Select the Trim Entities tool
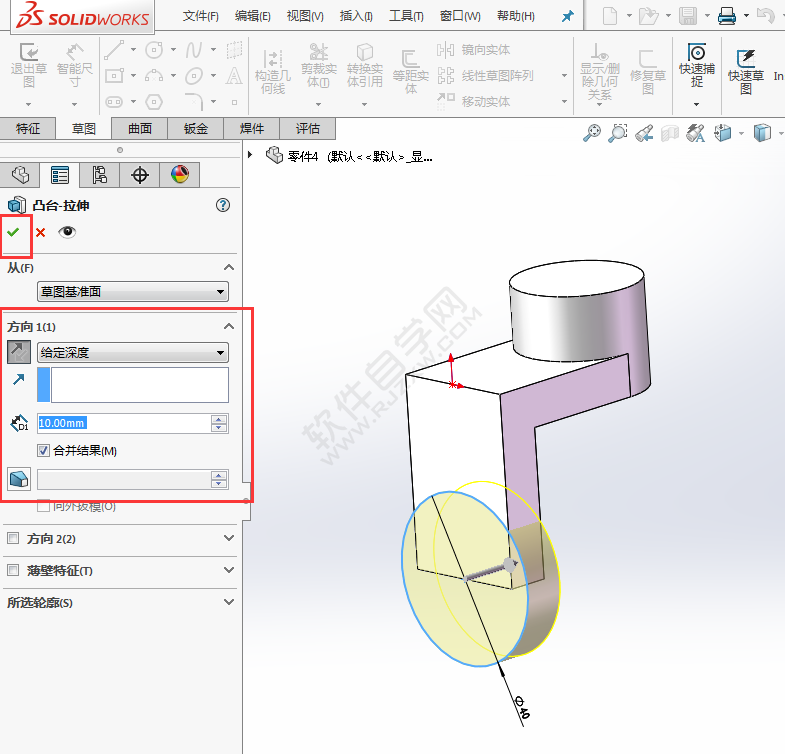The width and height of the screenshot is (785, 754). tap(318, 66)
